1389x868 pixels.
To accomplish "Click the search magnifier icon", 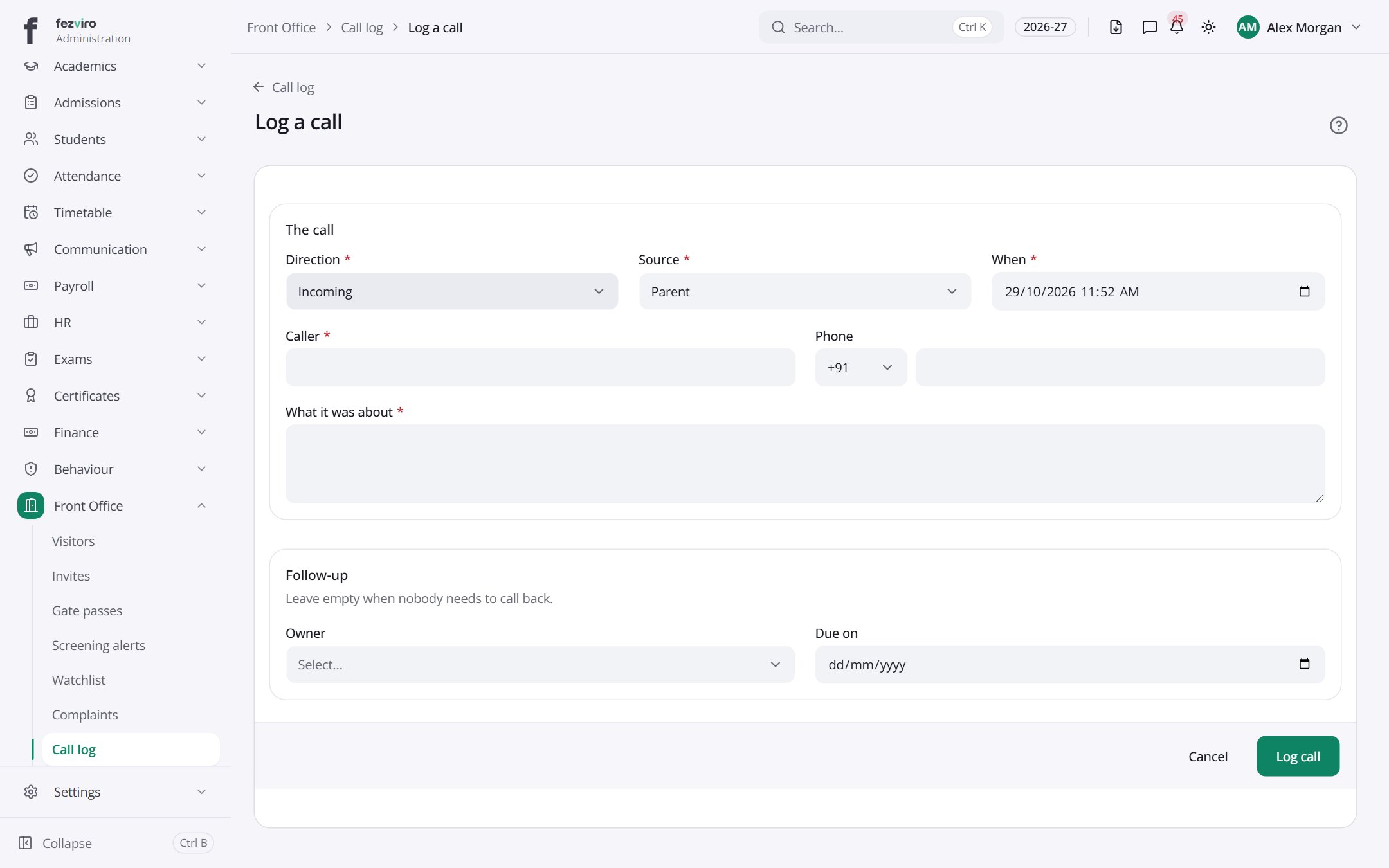I will point(778,27).
